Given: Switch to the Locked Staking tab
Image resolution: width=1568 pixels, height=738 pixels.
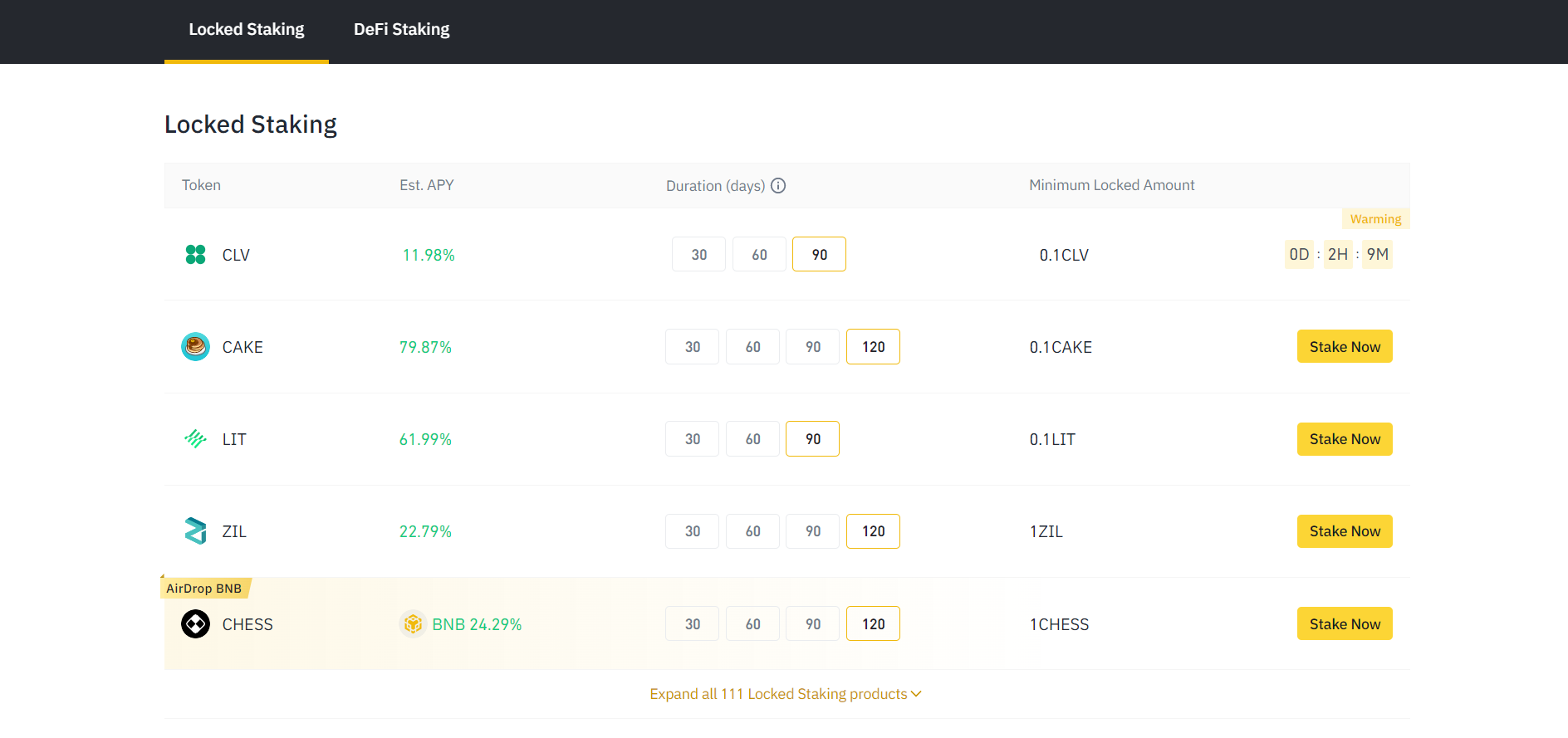Looking at the screenshot, I should click(x=247, y=30).
